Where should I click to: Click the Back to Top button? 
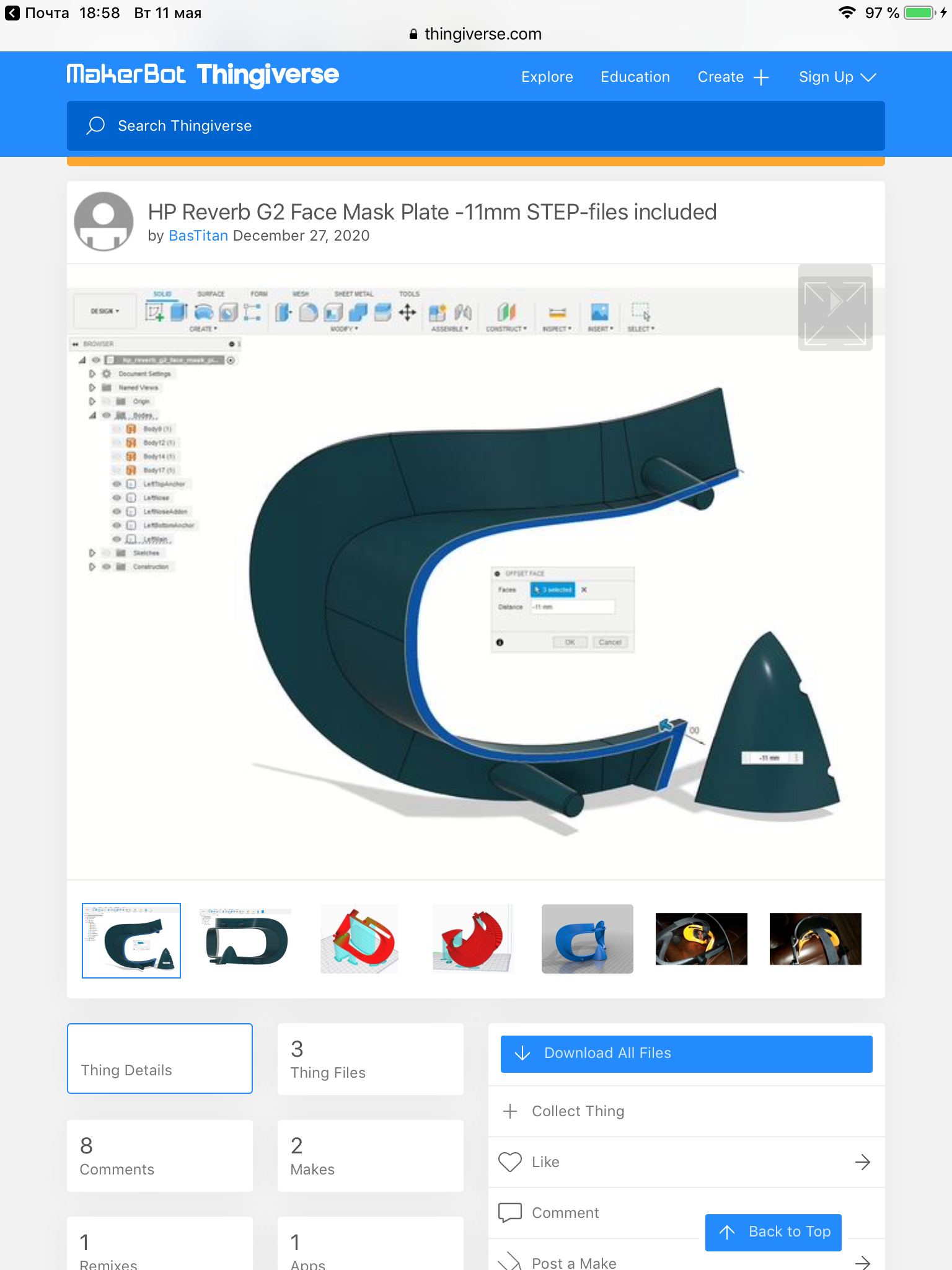point(773,1232)
